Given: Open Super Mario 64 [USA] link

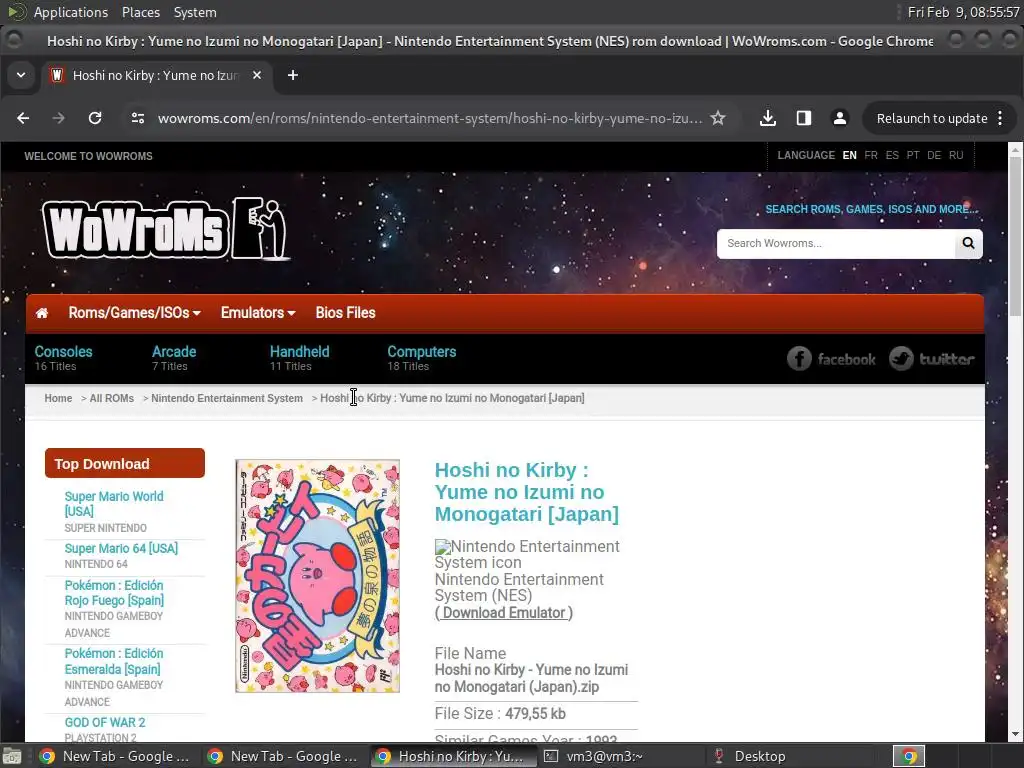Looking at the screenshot, I should (x=121, y=549).
